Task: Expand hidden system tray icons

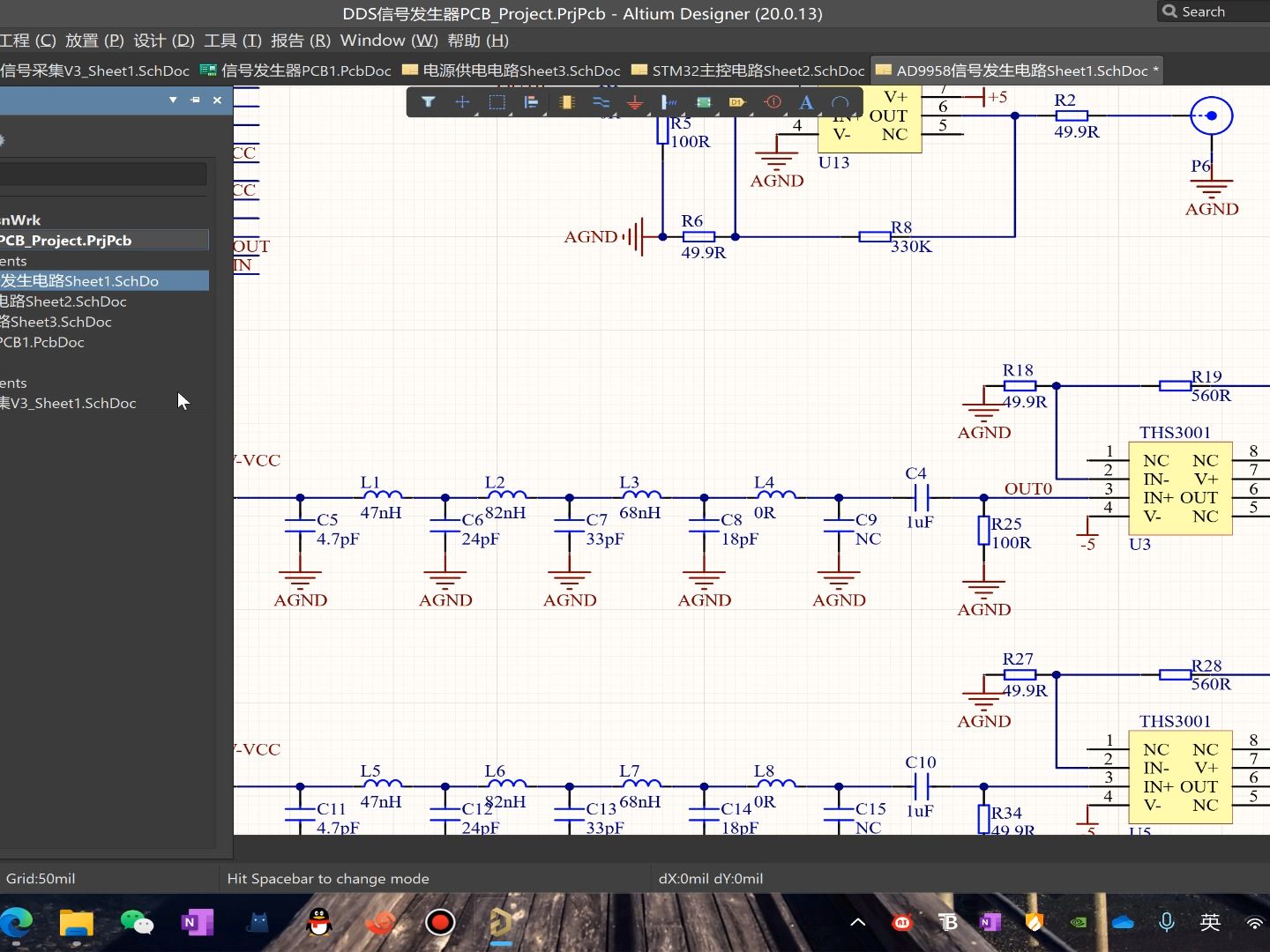Action: tap(857, 923)
